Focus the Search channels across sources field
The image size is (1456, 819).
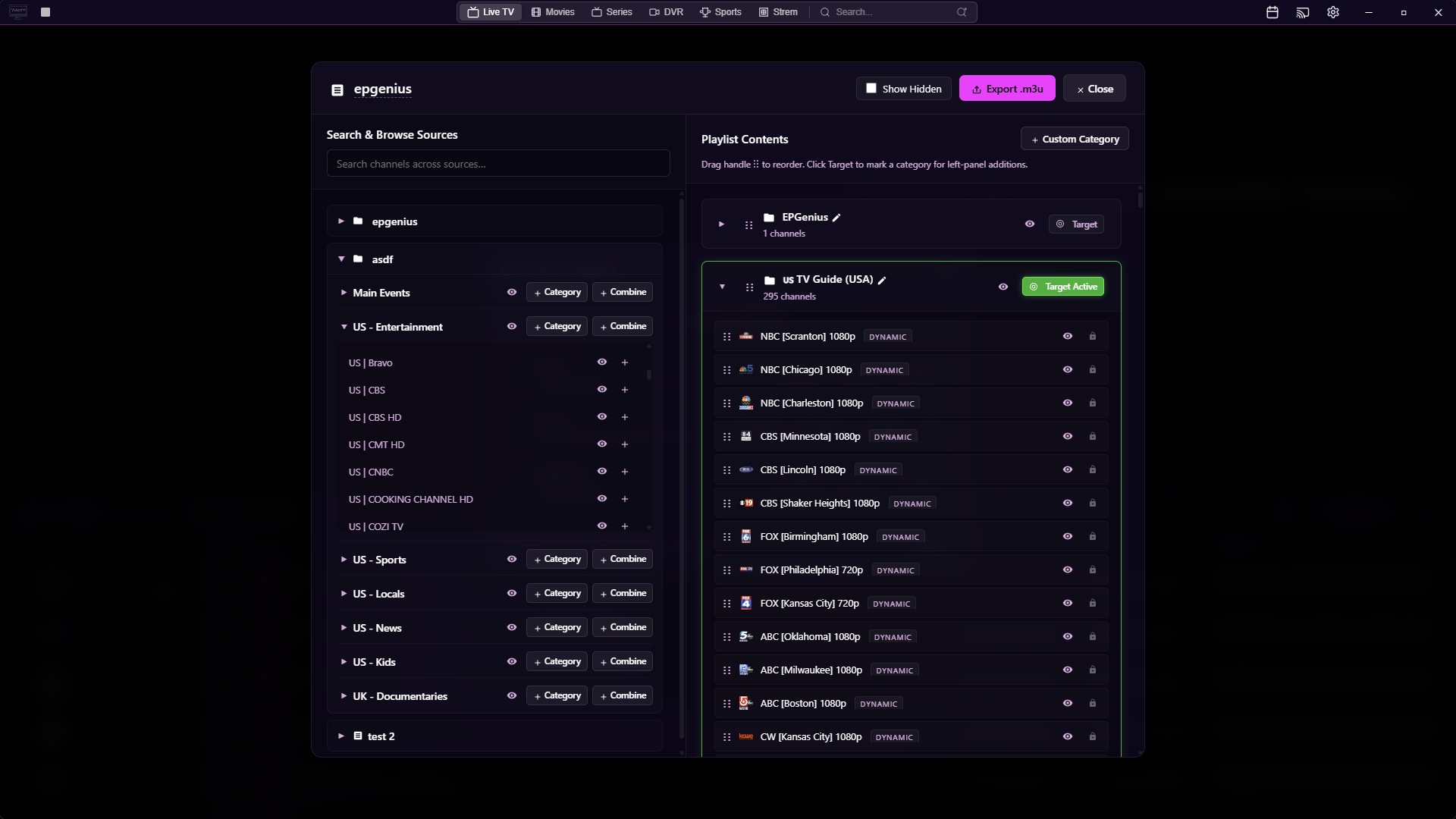point(498,164)
